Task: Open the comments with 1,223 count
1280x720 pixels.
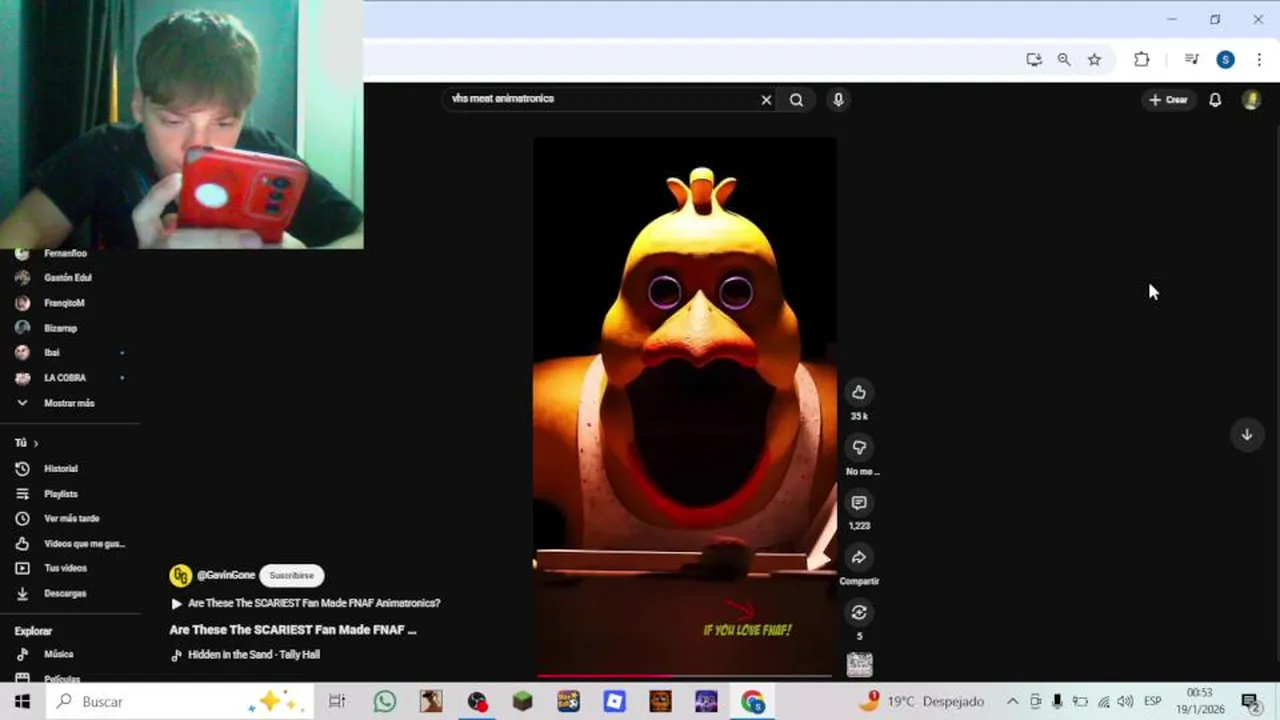Action: coord(858,503)
